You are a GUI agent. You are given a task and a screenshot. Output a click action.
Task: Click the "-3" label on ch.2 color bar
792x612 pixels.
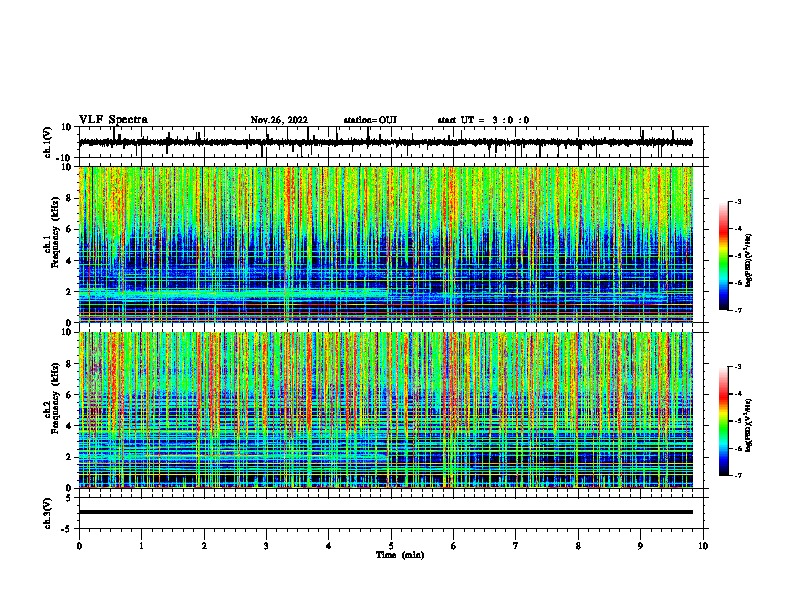click(x=737, y=367)
